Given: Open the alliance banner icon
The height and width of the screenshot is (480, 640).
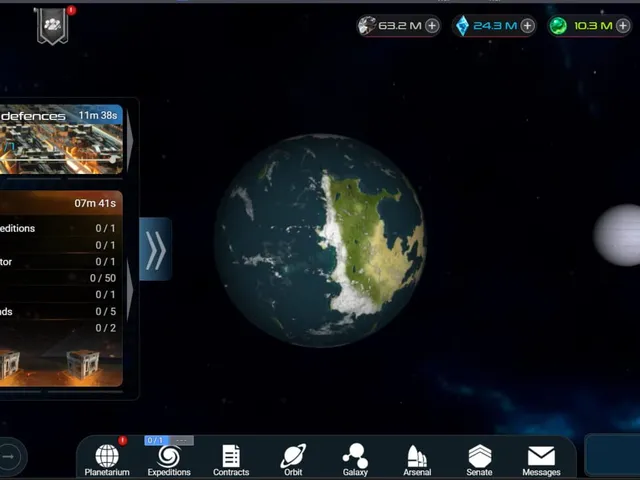Looking at the screenshot, I should [x=52, y=25].
